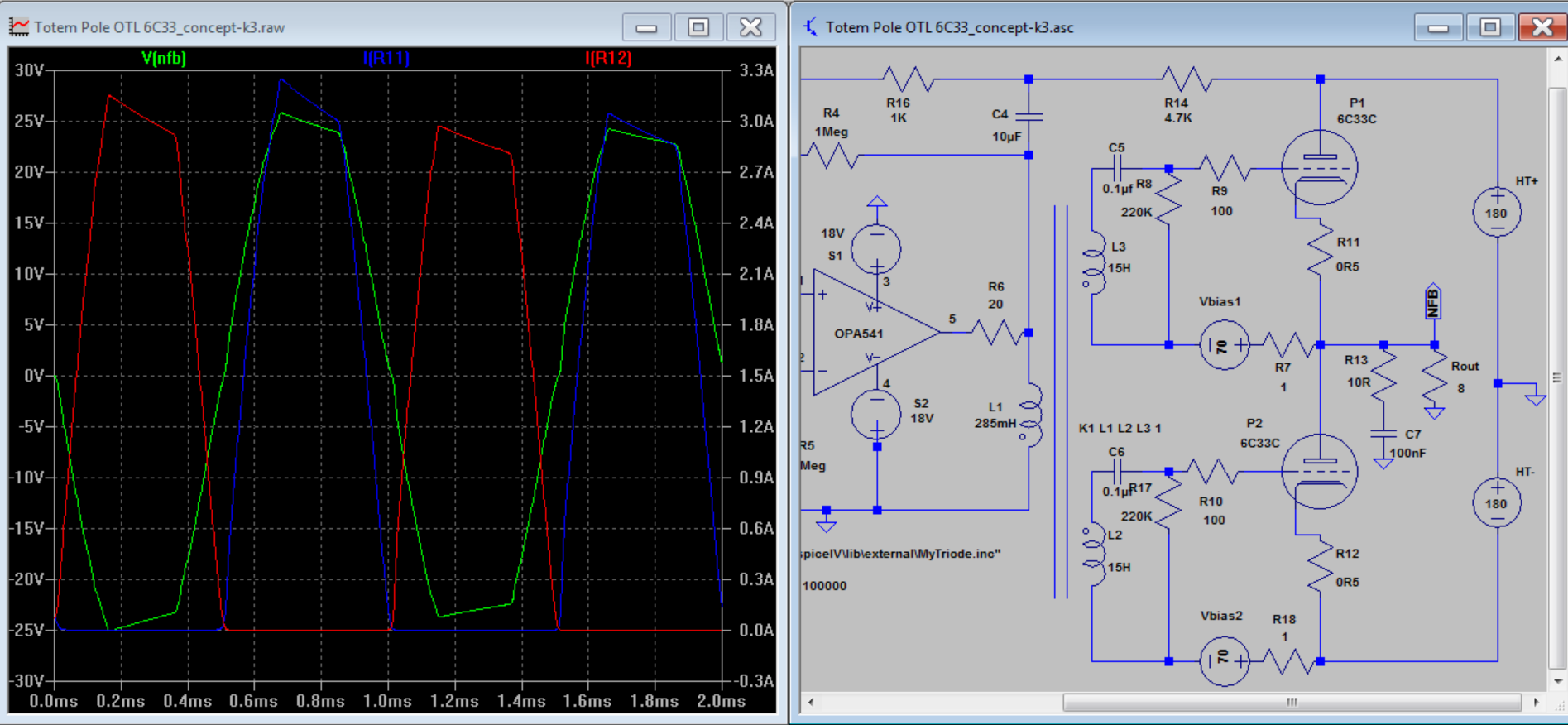This screenshot has width=1568, height=725.
Task: Click the schematic scroll-right arrow
Action: coord(1537,702)
